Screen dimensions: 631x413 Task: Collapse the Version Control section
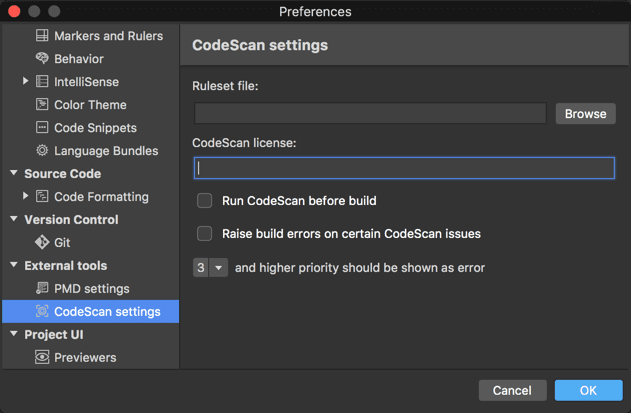14,219
